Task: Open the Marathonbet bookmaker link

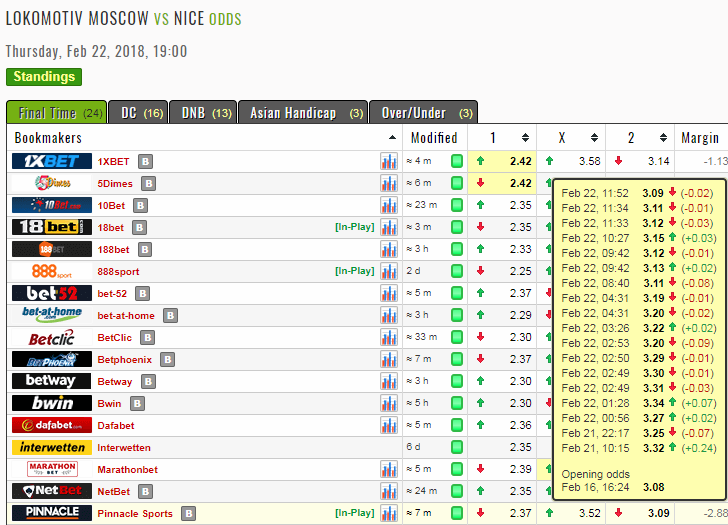Action: coord(128,470)
